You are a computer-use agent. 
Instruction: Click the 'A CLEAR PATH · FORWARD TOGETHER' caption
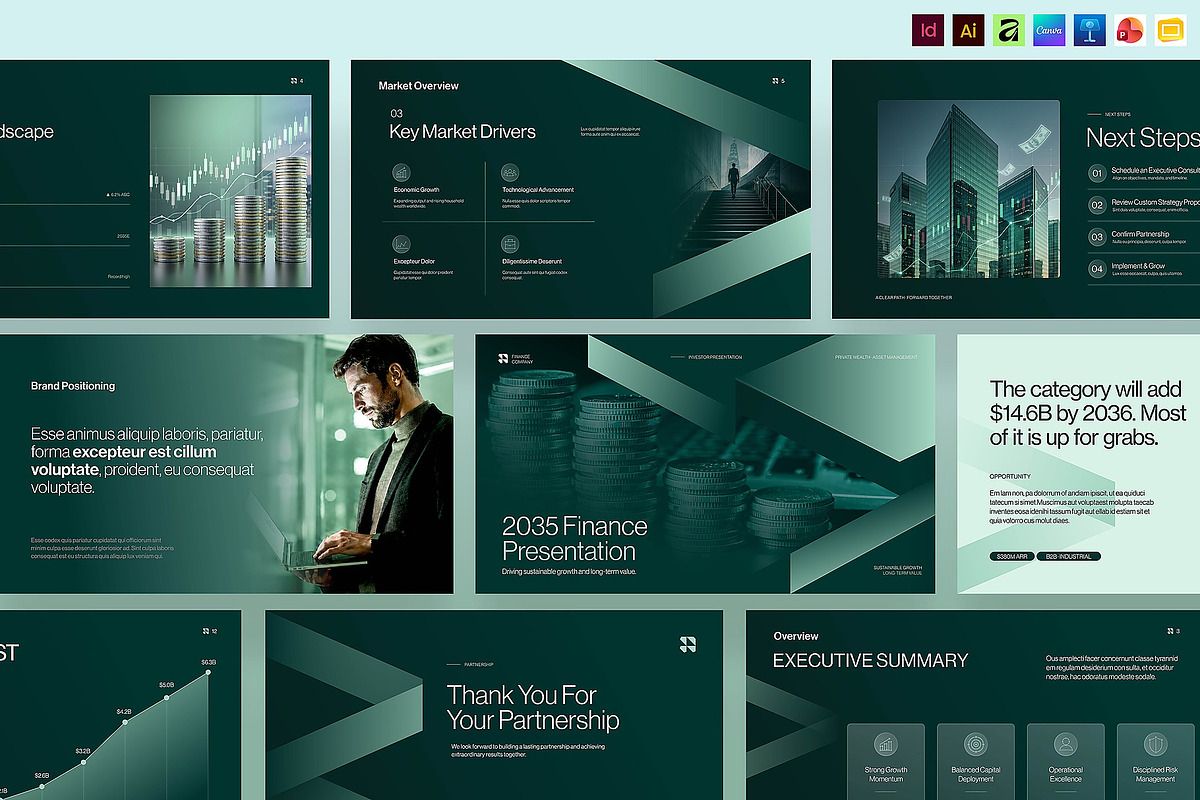pyautogui.click(x=913, y=297)
